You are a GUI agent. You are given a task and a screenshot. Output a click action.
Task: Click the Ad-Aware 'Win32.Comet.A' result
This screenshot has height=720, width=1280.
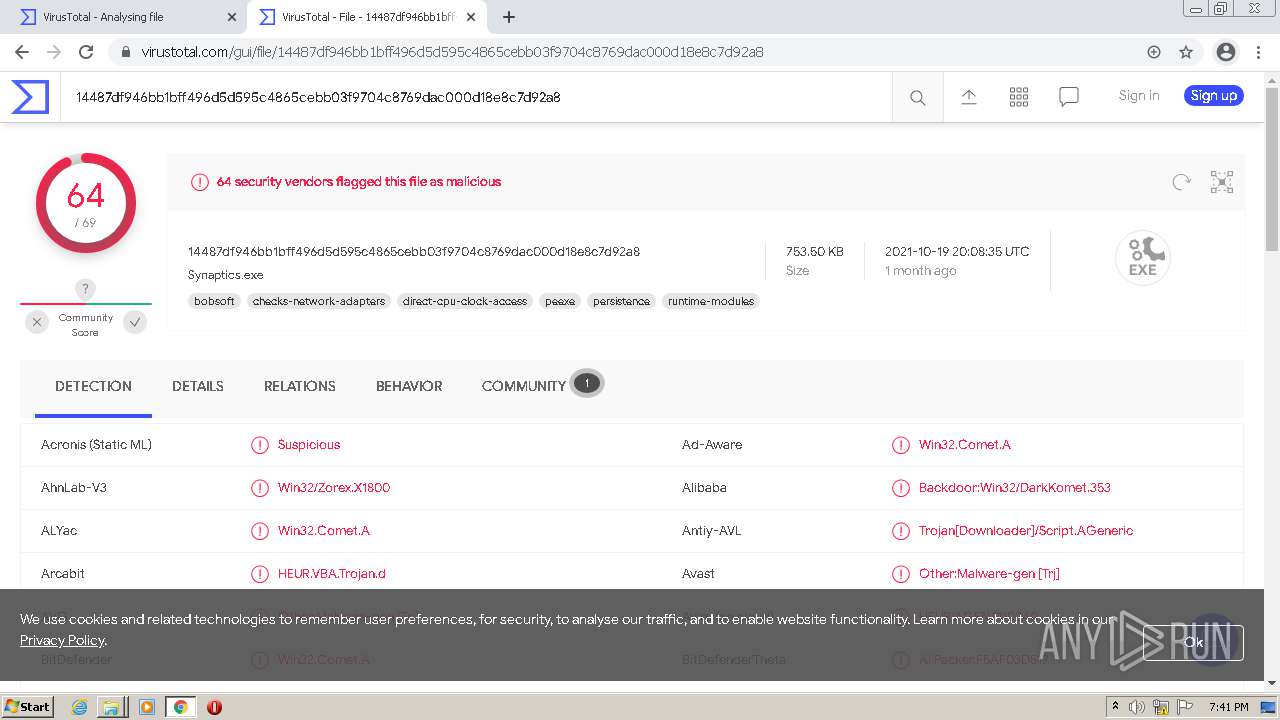coord(965,445)
